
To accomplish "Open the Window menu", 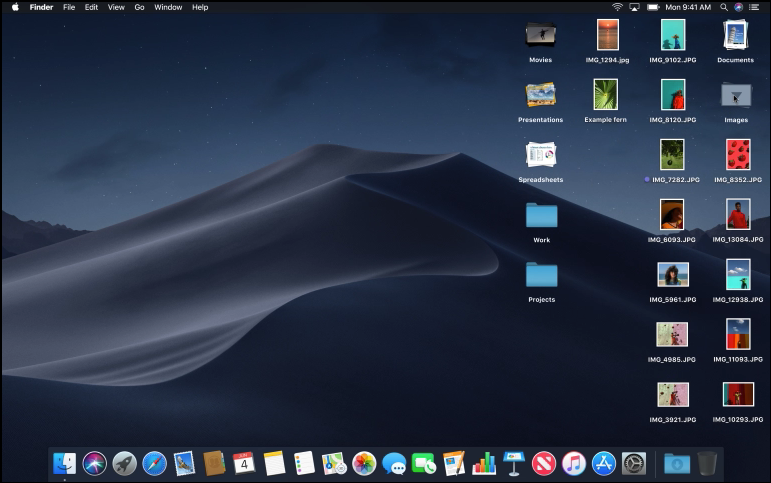I will [168, 7].
